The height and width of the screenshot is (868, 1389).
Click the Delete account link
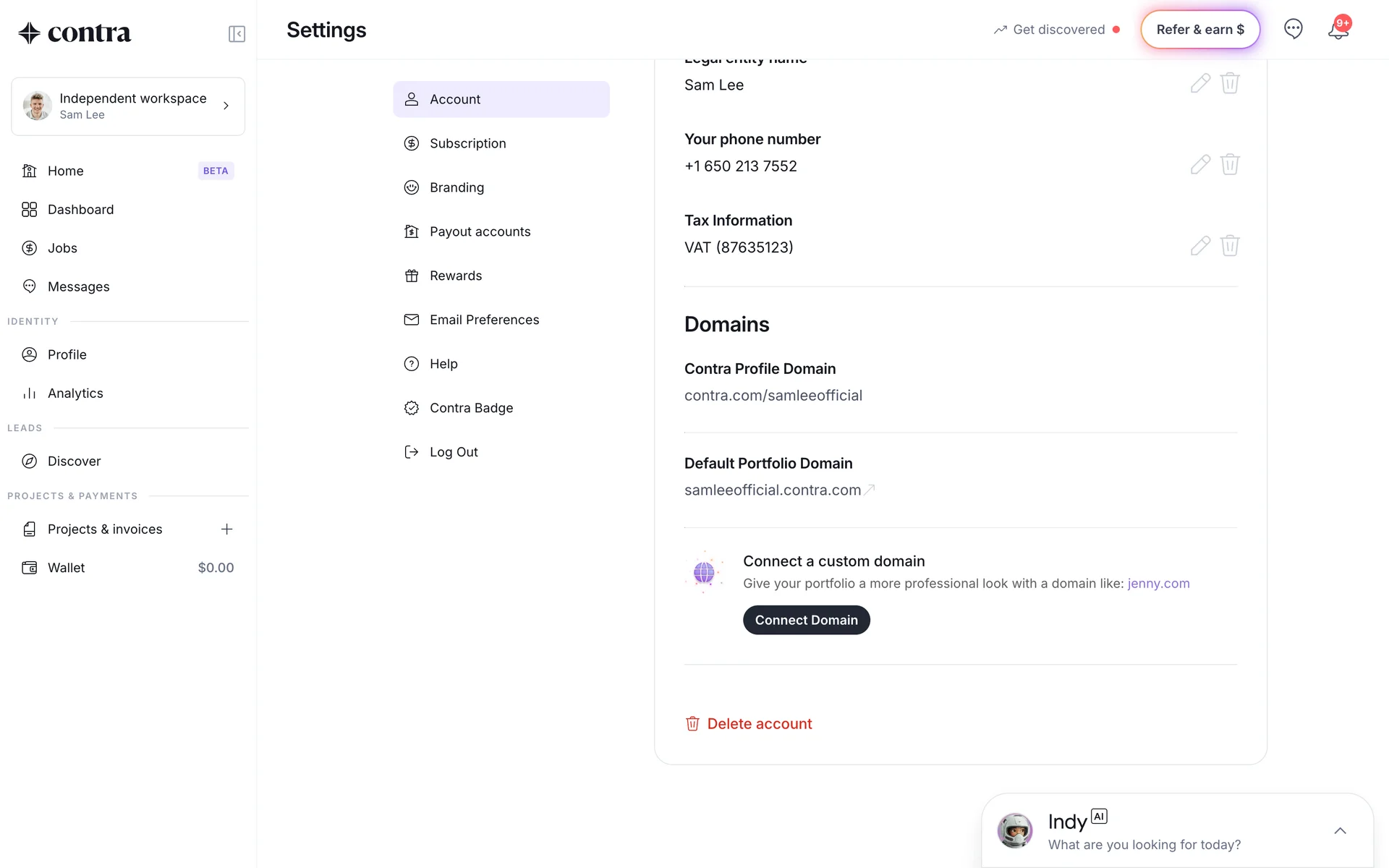click(x=759, y=724)
